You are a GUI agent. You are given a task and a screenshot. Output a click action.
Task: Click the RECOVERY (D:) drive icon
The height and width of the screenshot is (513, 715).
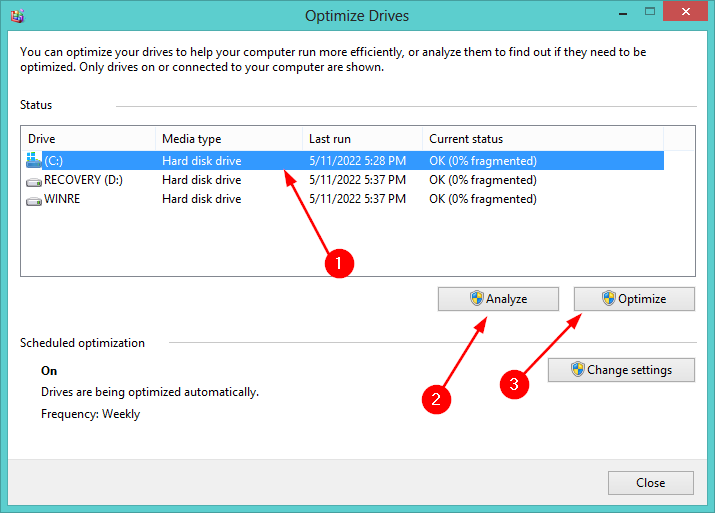point(34,180)
